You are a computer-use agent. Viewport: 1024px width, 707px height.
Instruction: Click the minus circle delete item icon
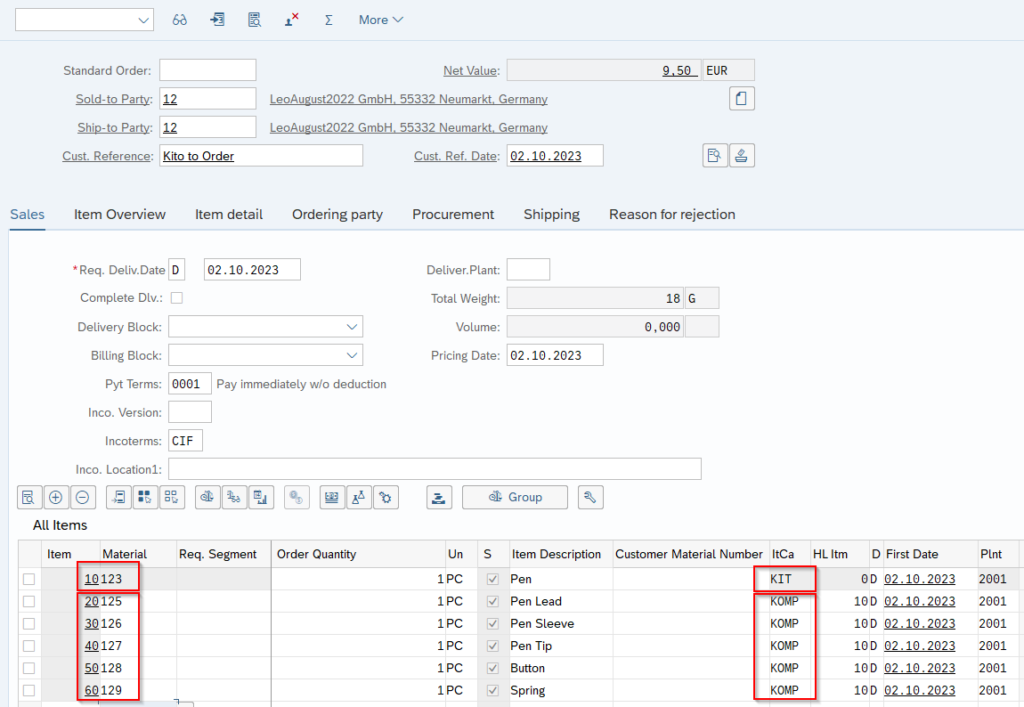tap(82, 497)
